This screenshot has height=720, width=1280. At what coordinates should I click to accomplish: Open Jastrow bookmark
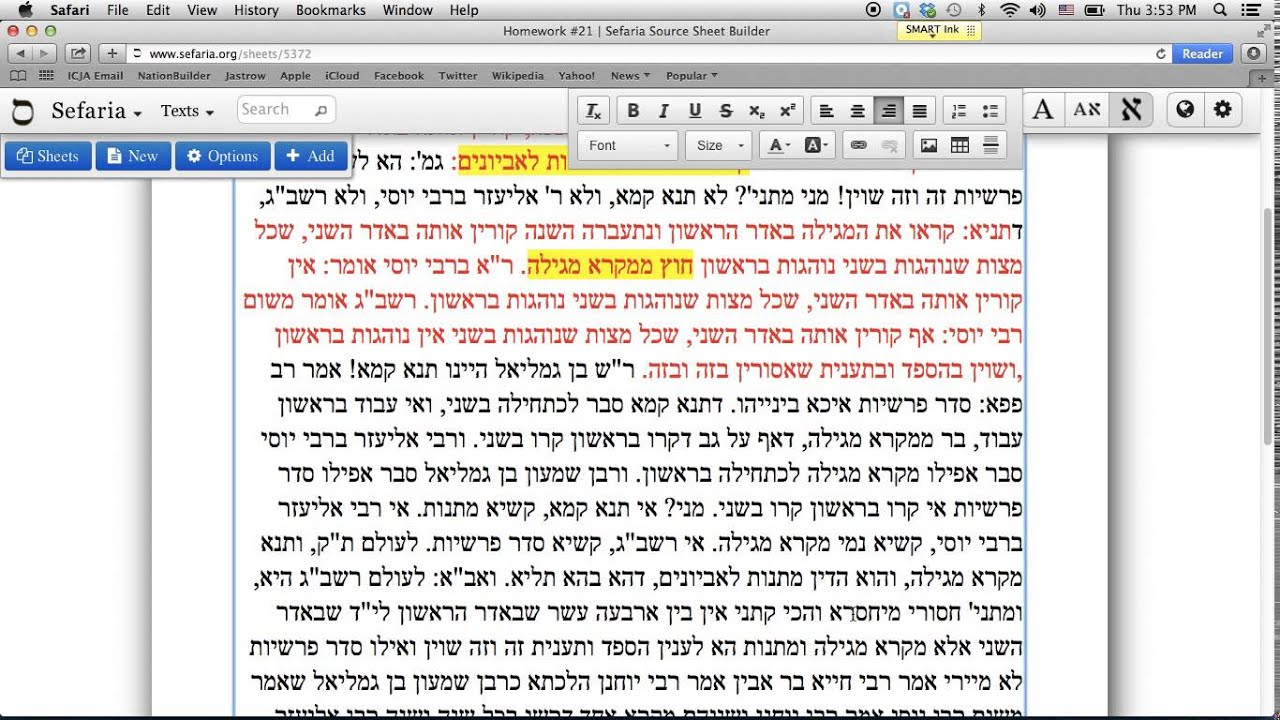(245, 76)
